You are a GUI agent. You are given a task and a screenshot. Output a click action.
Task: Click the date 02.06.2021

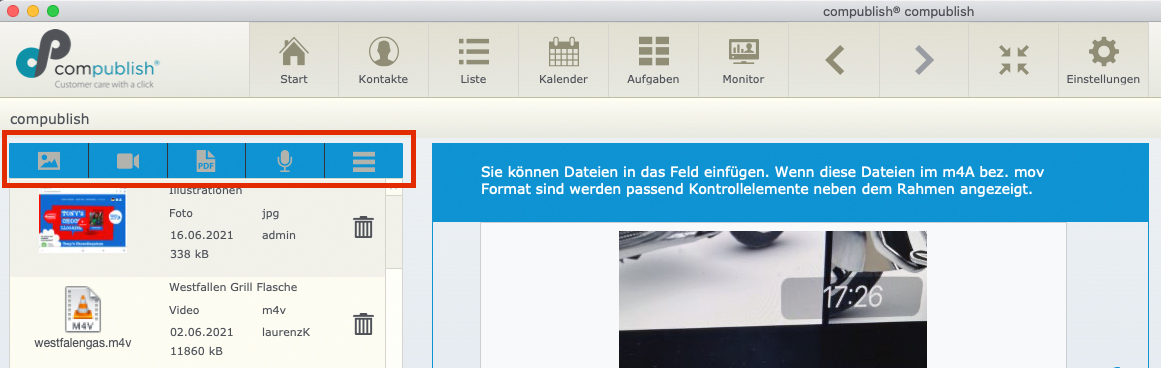click(201, 332)
